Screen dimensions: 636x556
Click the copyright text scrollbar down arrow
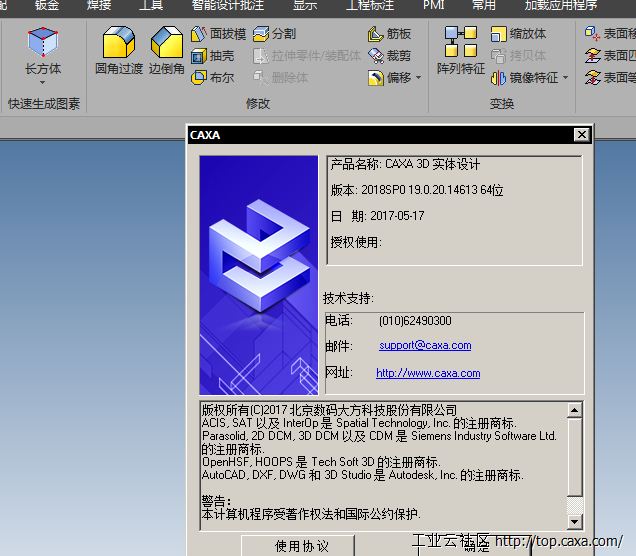574,521
